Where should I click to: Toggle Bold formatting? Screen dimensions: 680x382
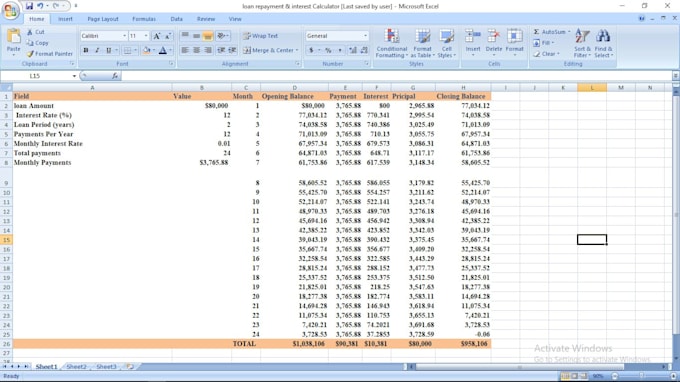(x=86, y=50)
